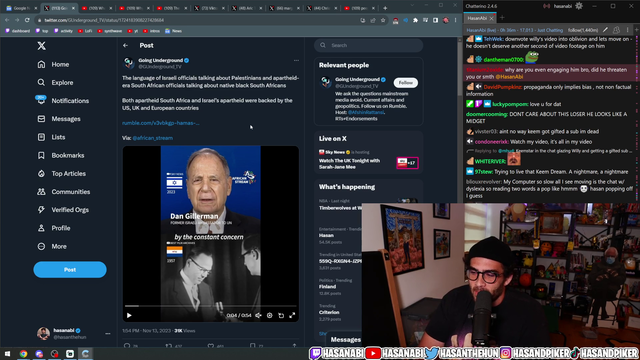Open Chatterino viewer list icon
The height and width of the screenshot is (360, 640).
click(616, 30)
